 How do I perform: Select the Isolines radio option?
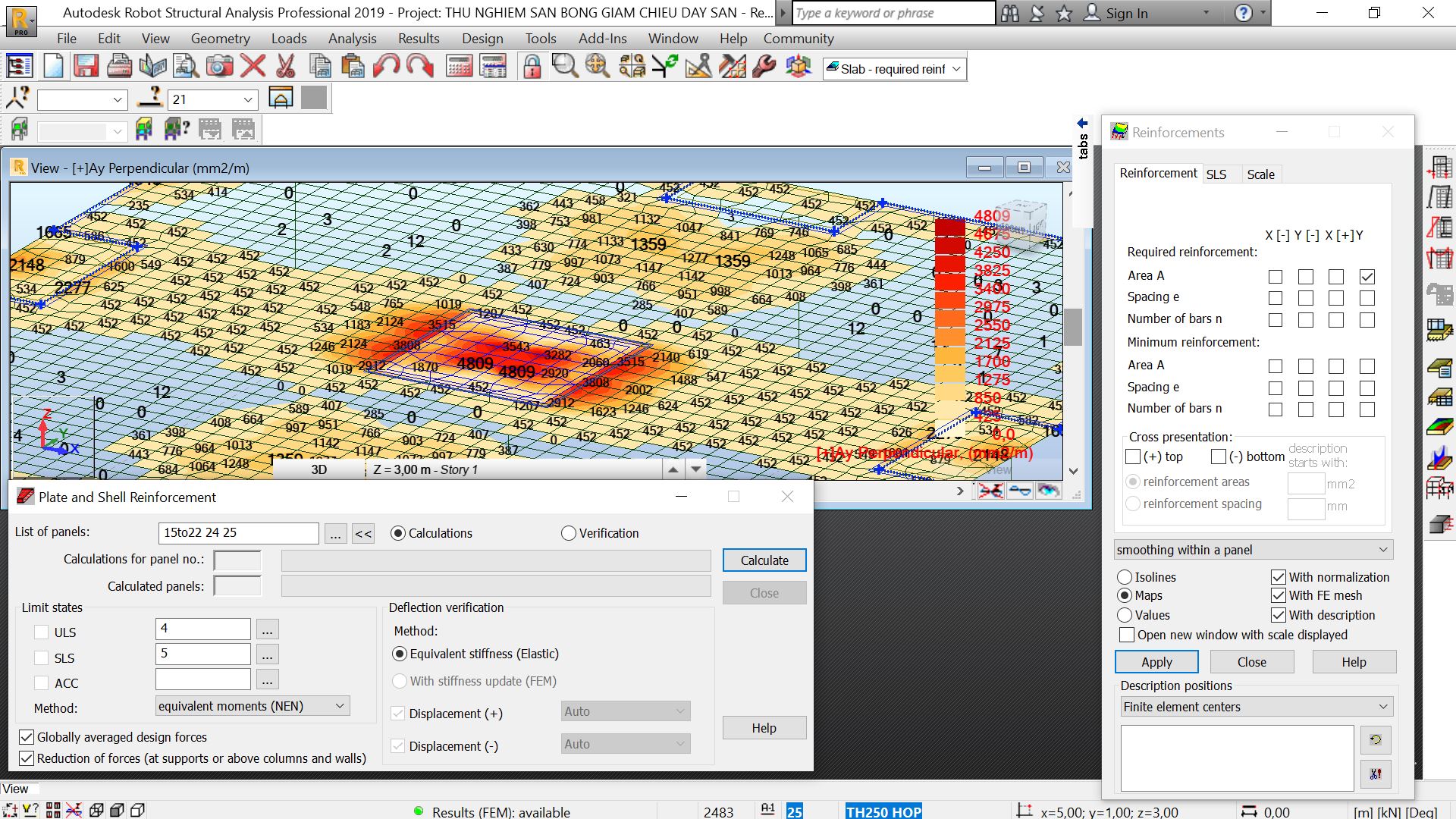[1125, 577]
